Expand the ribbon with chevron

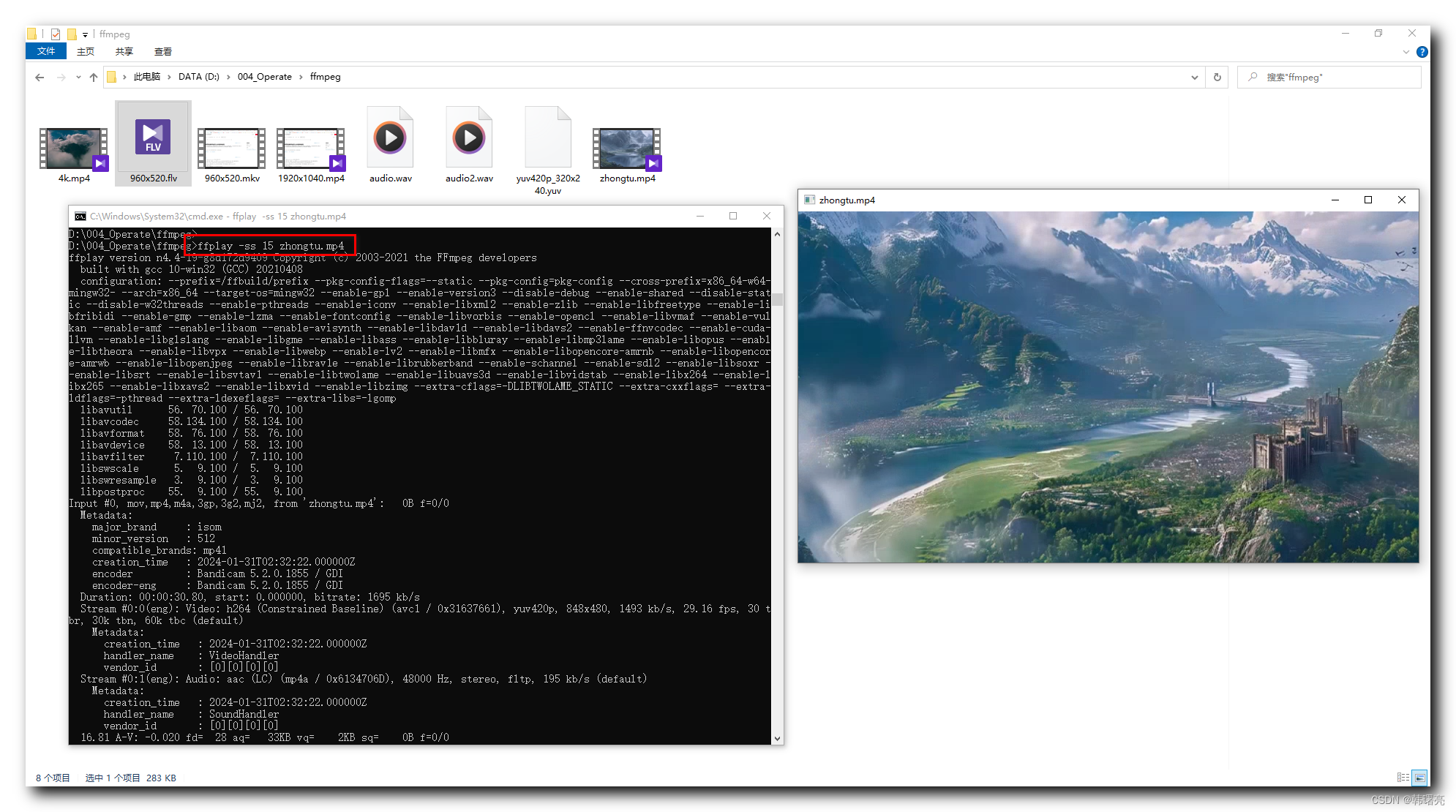1406,52
